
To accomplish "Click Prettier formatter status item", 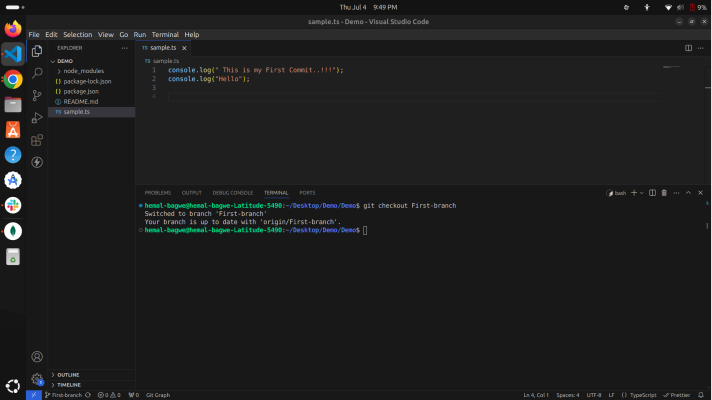I will click(x=677, y=395).
